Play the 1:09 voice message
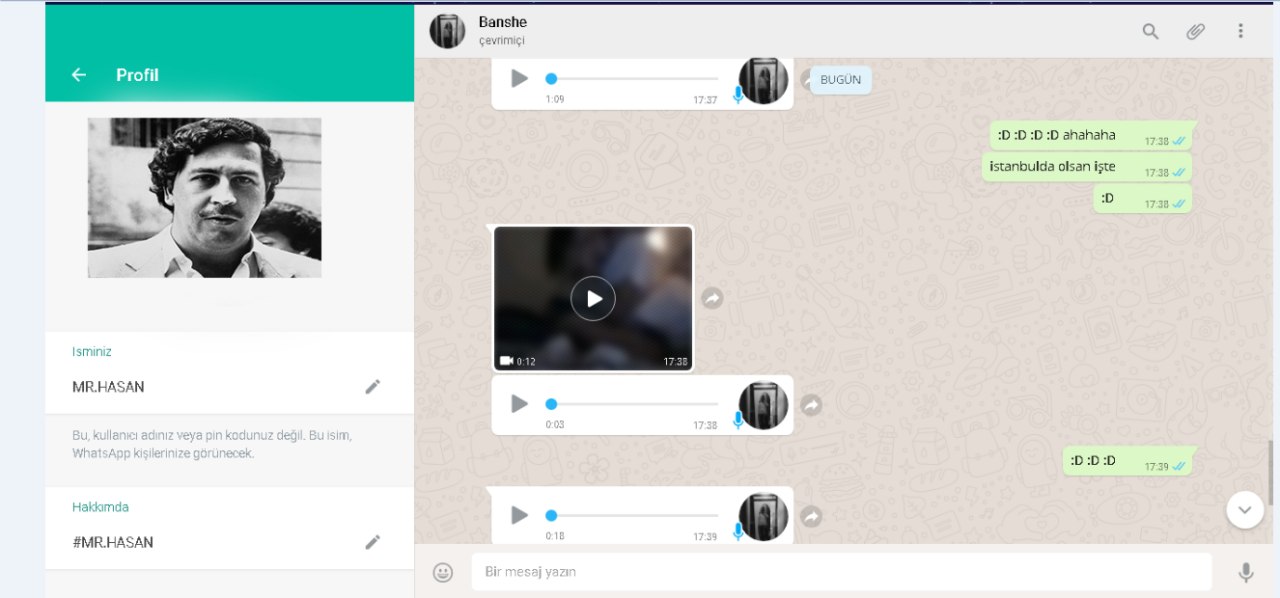 coord(519,78)
